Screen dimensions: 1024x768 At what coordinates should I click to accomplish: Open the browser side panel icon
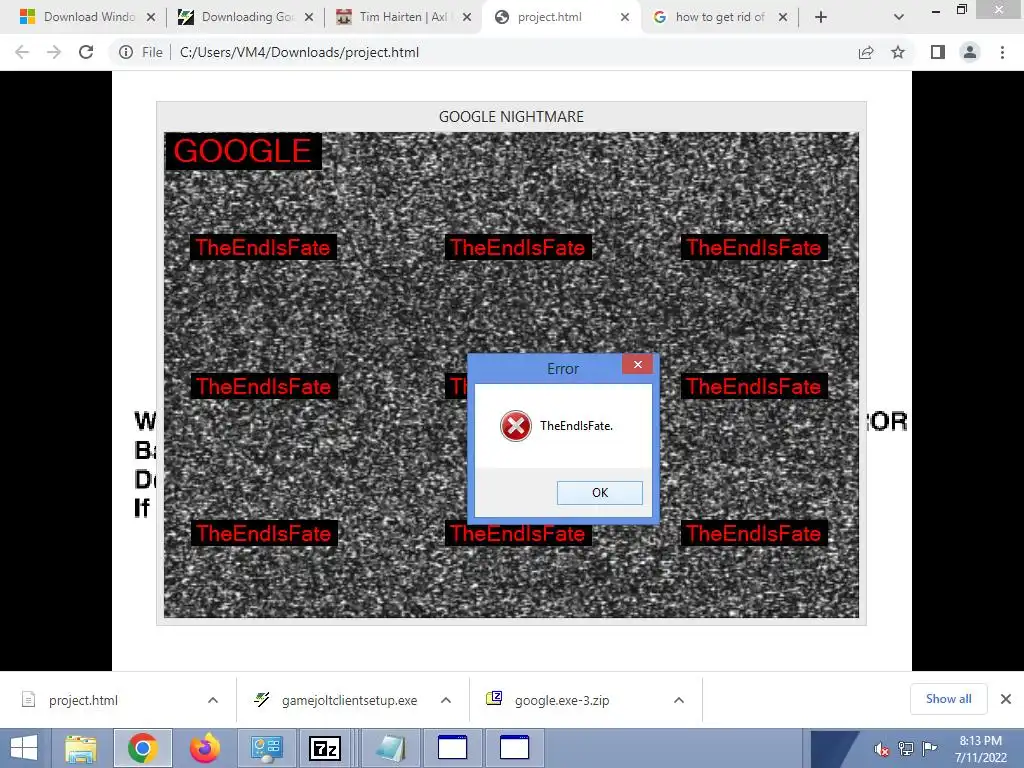click(938, 52)
